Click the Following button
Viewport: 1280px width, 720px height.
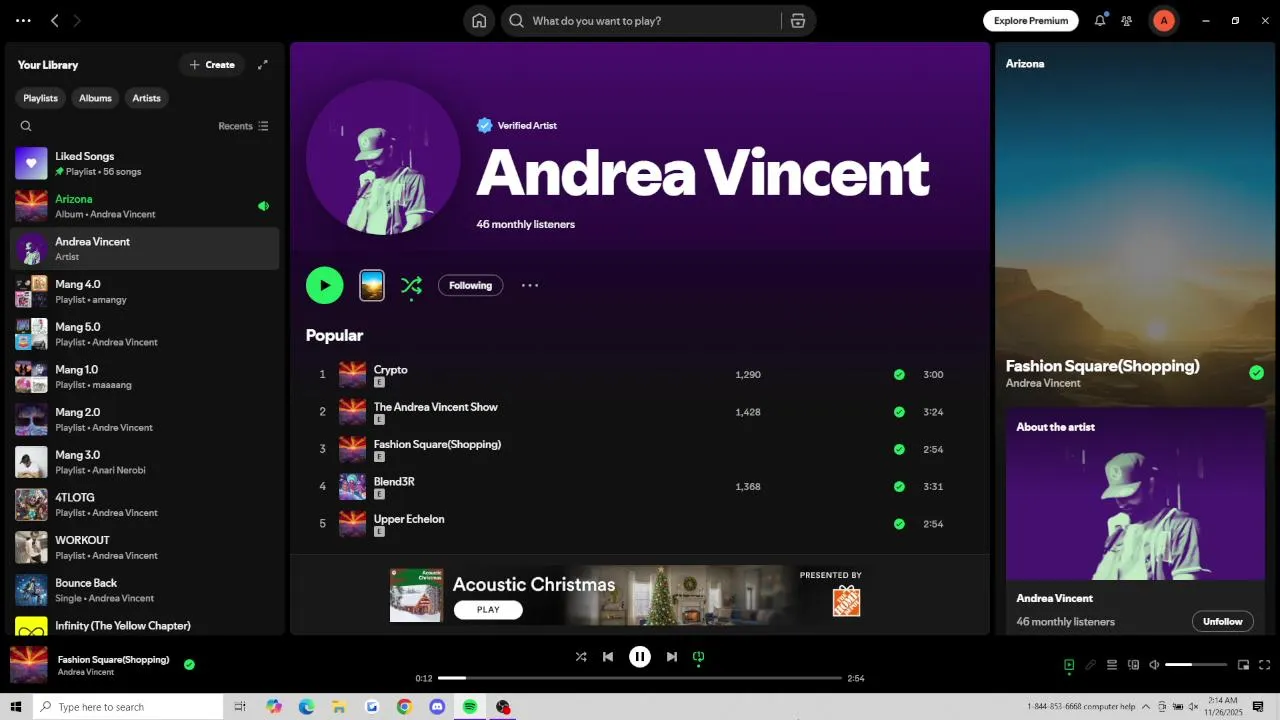click(x=470, y=286)
